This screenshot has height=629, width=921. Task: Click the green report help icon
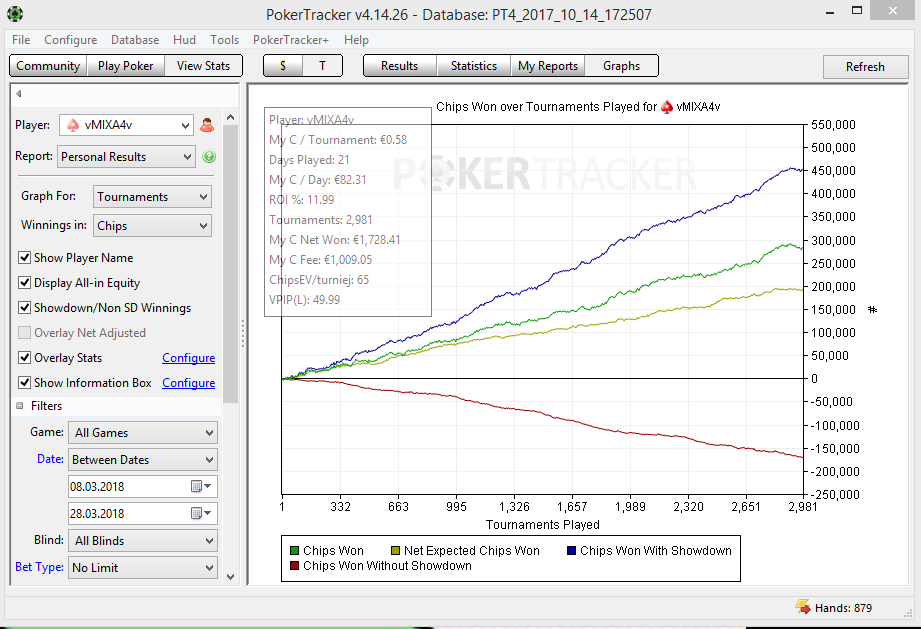click(209, 156)
